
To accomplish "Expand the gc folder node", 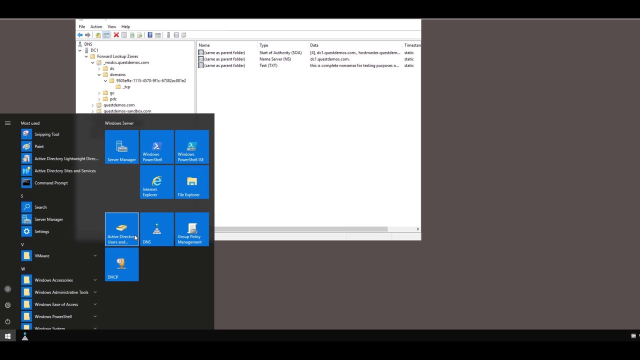I will click(x=99, y=93).
